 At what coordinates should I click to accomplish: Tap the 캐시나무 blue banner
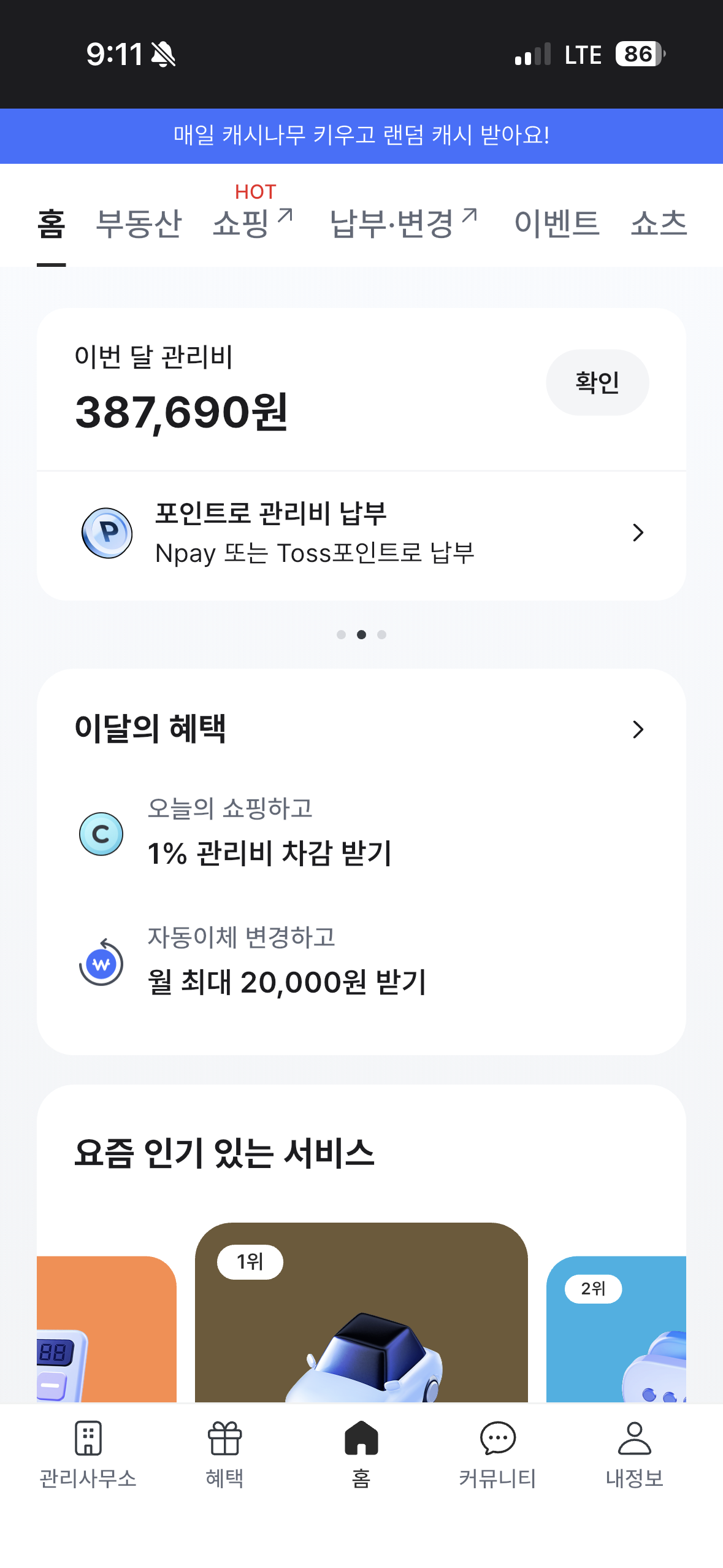click(x=361, y=136)
